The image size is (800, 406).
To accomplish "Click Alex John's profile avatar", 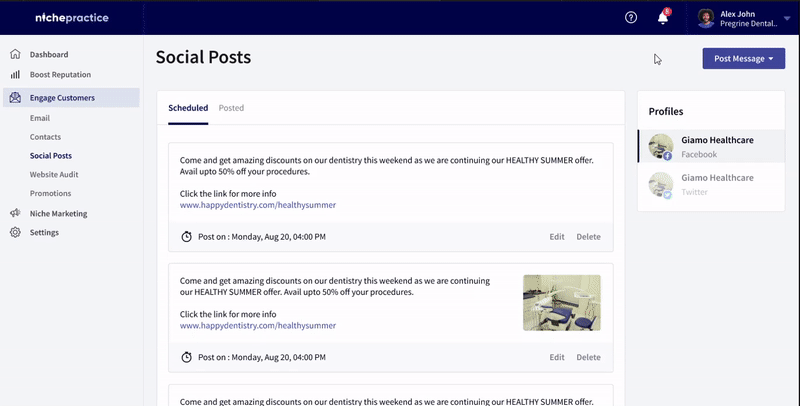I will [706, 18].
